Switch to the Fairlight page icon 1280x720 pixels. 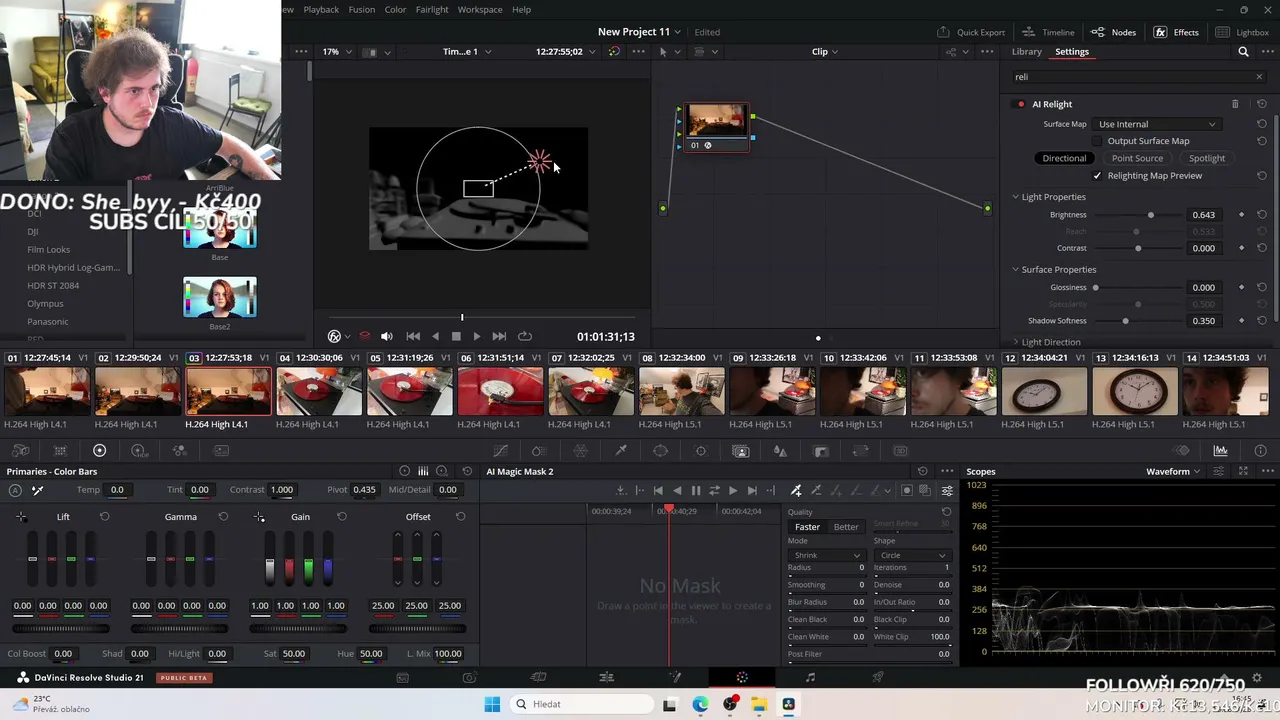click(x=810, y=677)
